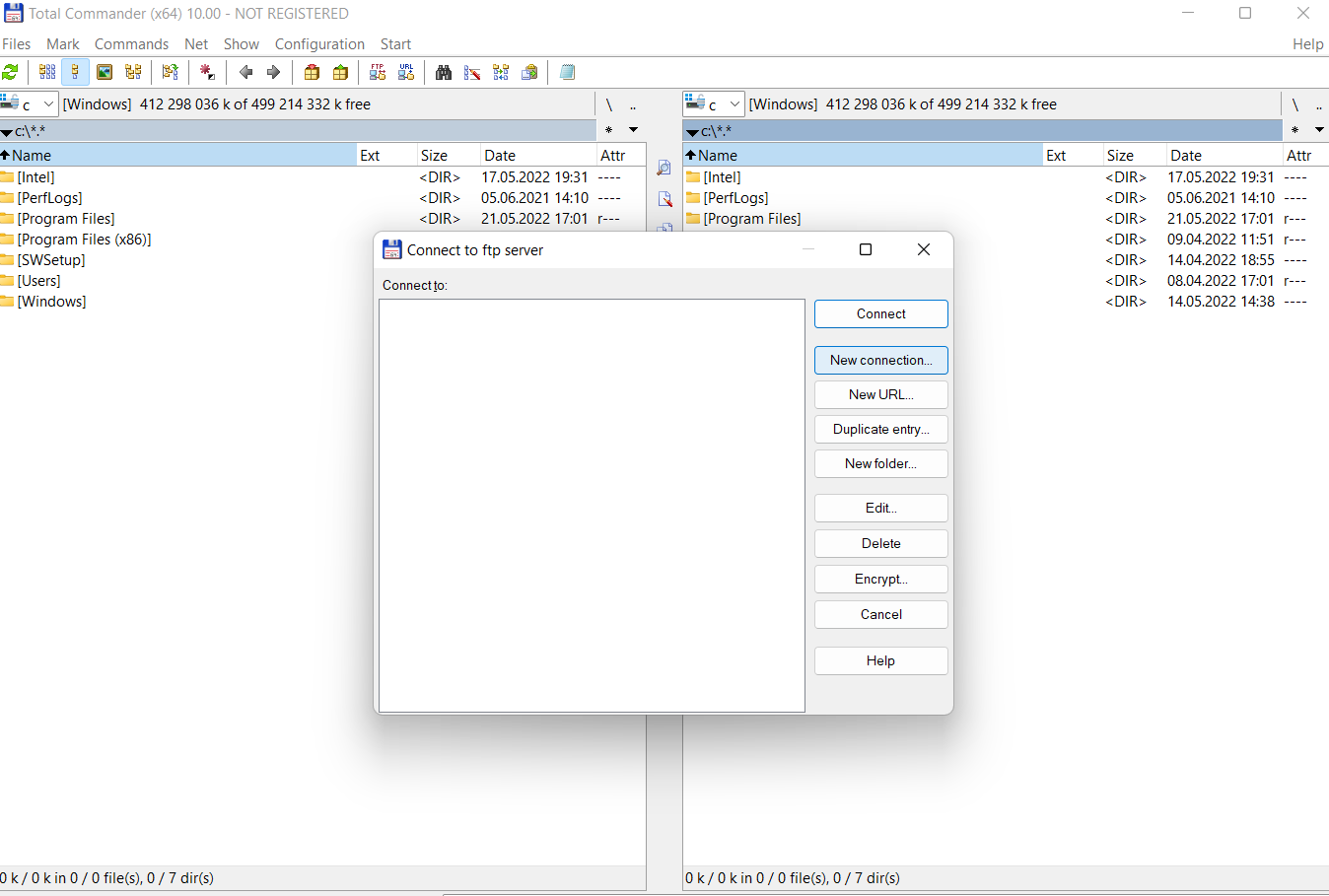Click Copy names to clipboard icon
The height and width of the screenshot is (896, 1329).
pyautogui.click(x=529, y=72)
